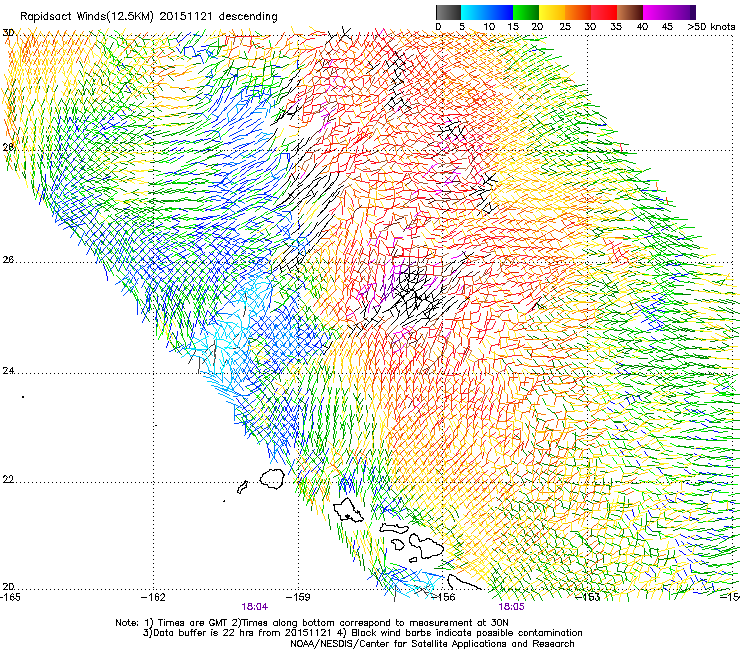Click the red 30-35 knots legend swatch
Image resolution: width=740 pixels, height=650 pixels.
pyautogui.click(x=604, y=12)
